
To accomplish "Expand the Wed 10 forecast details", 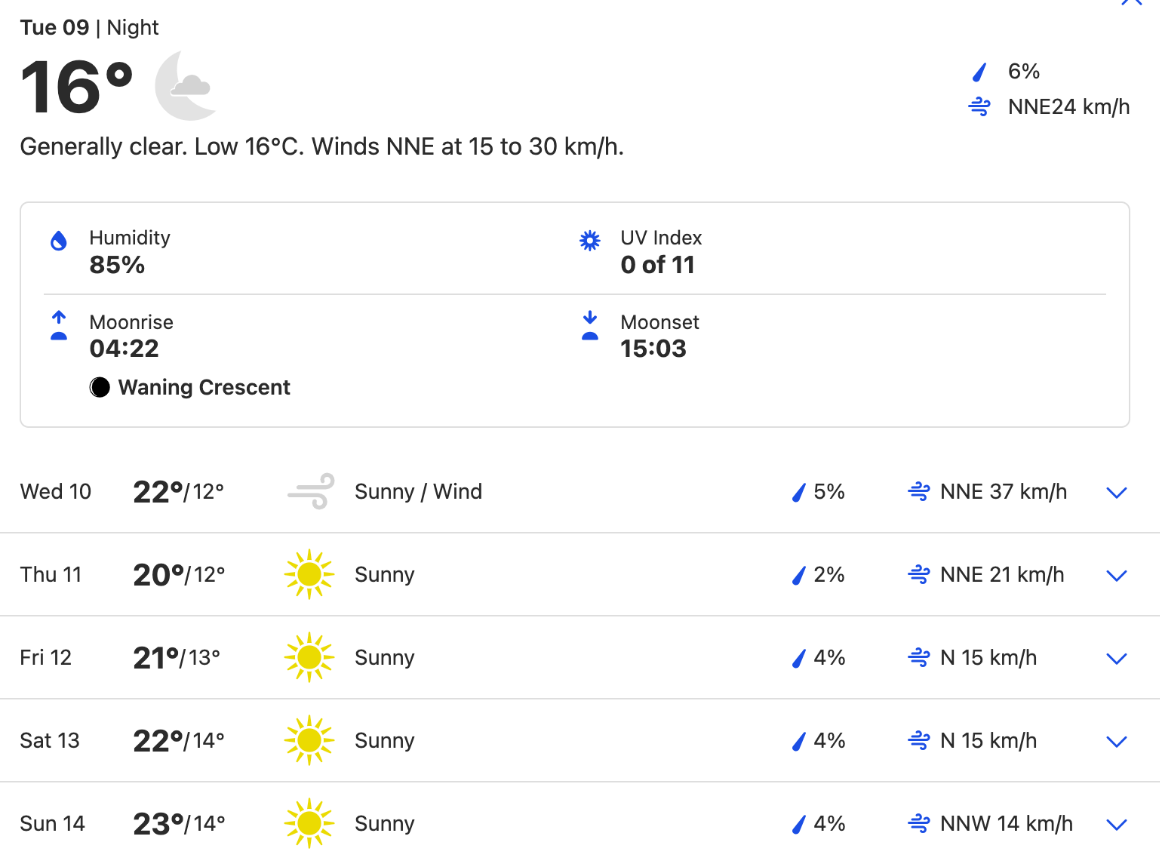I will click(x=1116, y=493).
